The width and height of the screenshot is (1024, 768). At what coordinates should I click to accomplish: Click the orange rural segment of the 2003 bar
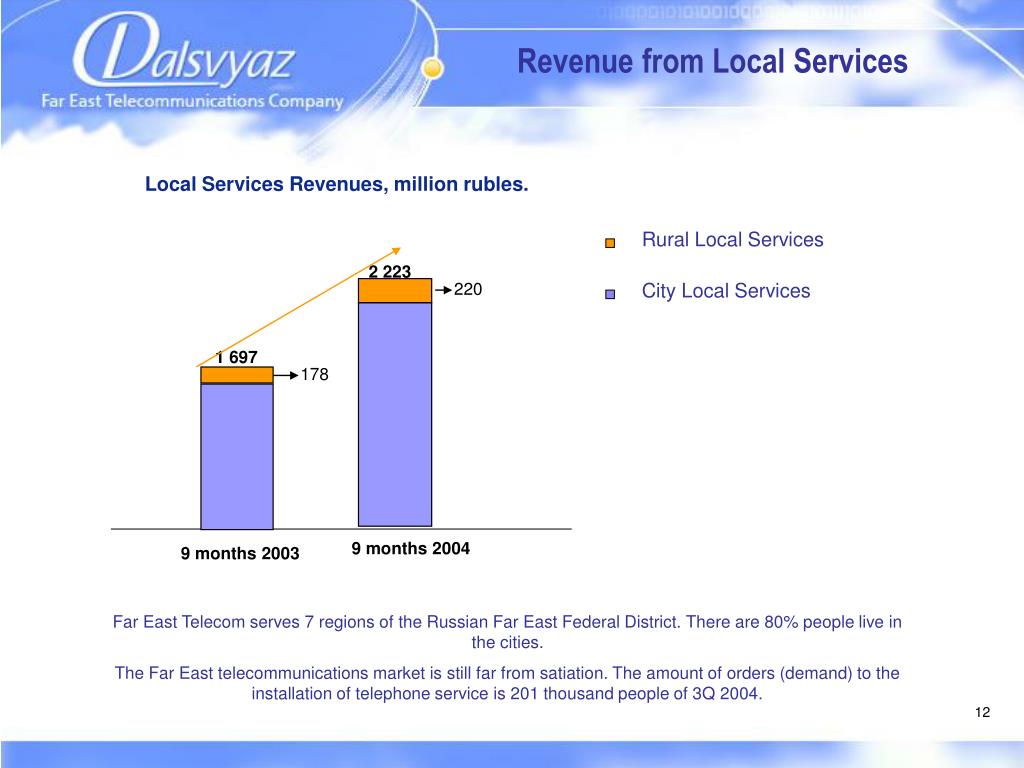(236, 375)
